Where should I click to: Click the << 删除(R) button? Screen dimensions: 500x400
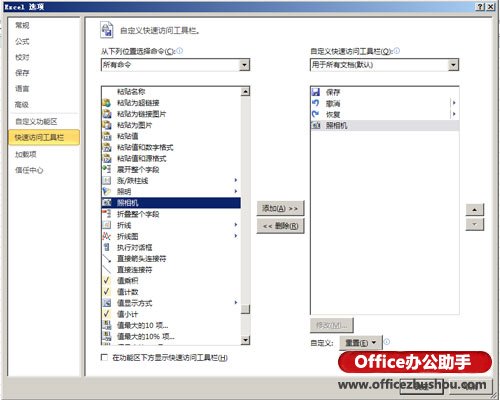(x=280, y=226)
